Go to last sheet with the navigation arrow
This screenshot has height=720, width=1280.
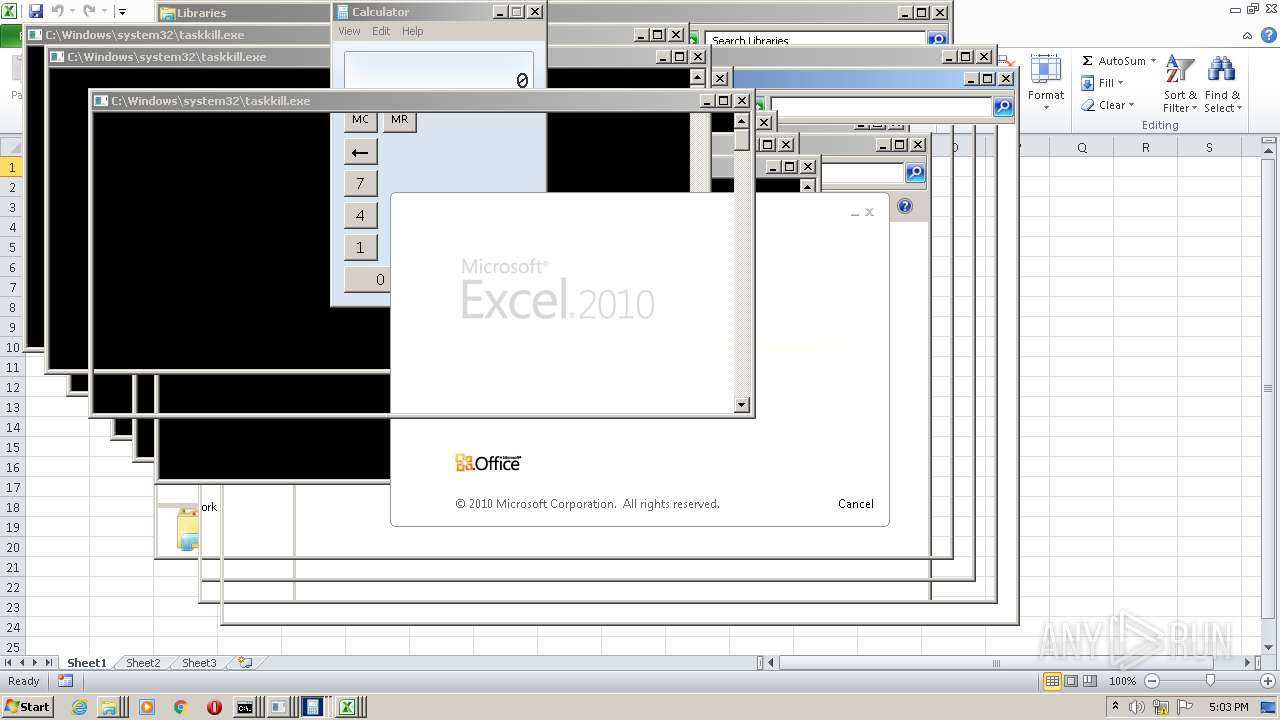[x=48, y=663]
